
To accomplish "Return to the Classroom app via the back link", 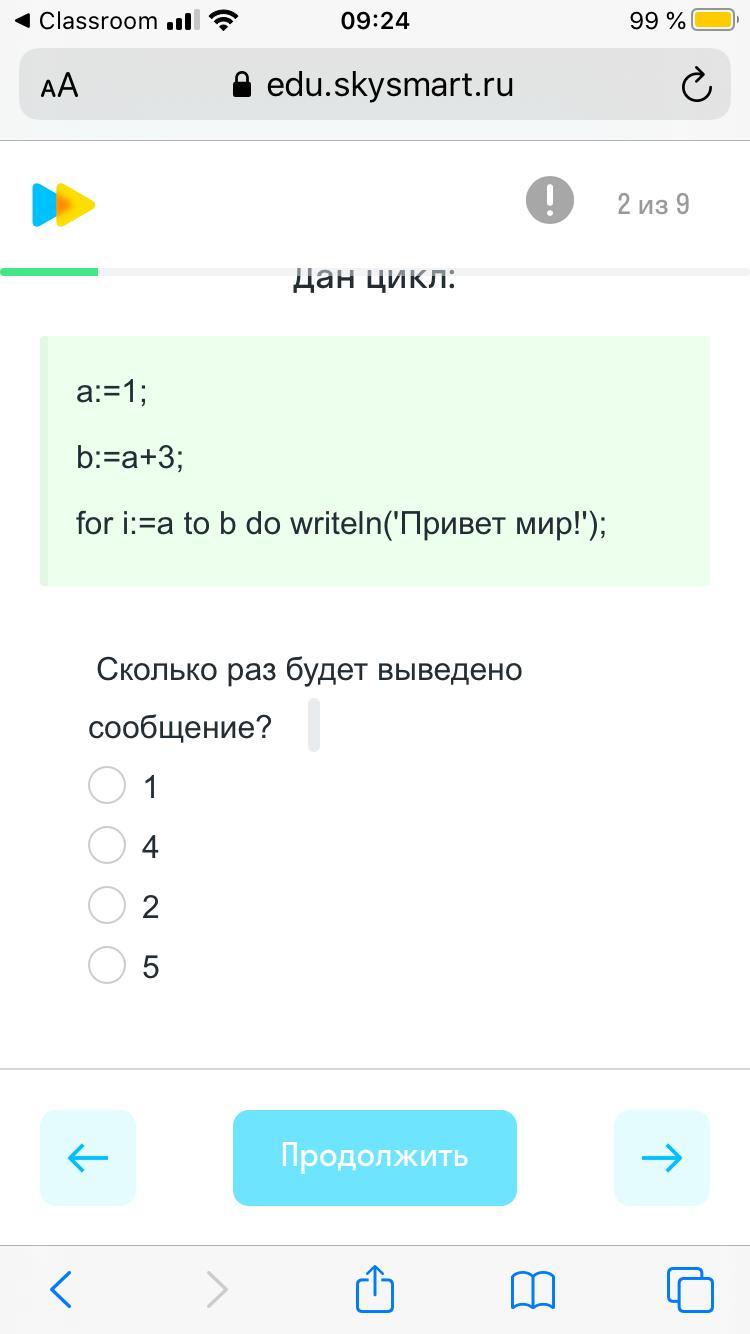I will [86, 21].
